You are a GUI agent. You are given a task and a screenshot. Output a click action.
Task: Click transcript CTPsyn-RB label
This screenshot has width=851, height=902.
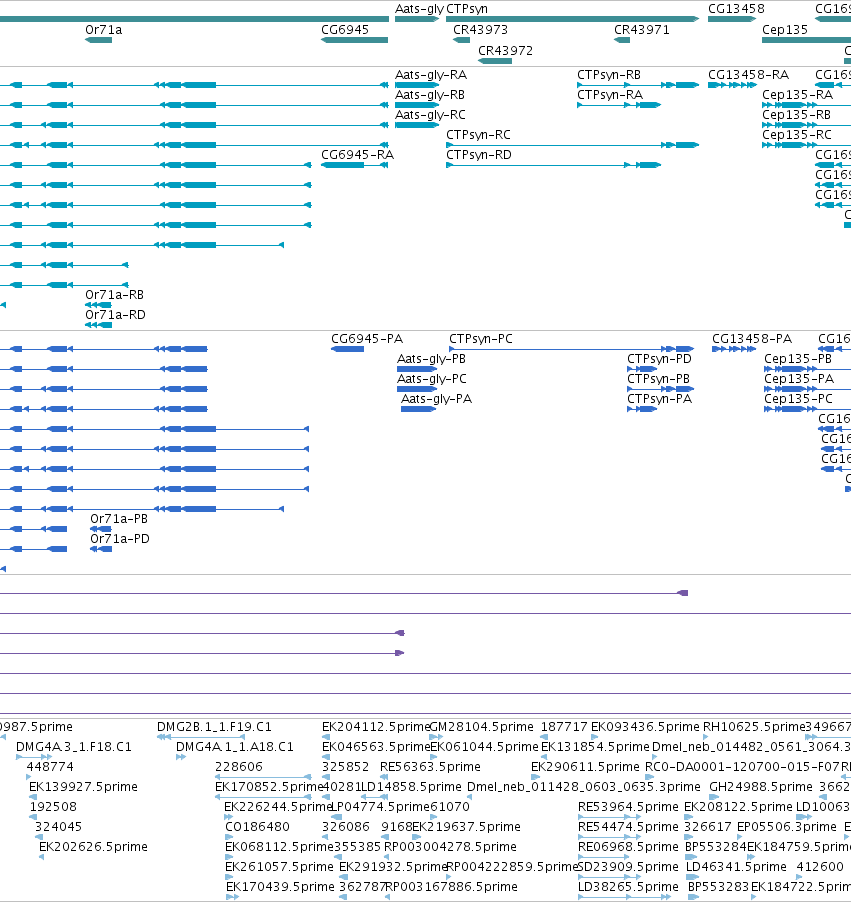point(609,75)
